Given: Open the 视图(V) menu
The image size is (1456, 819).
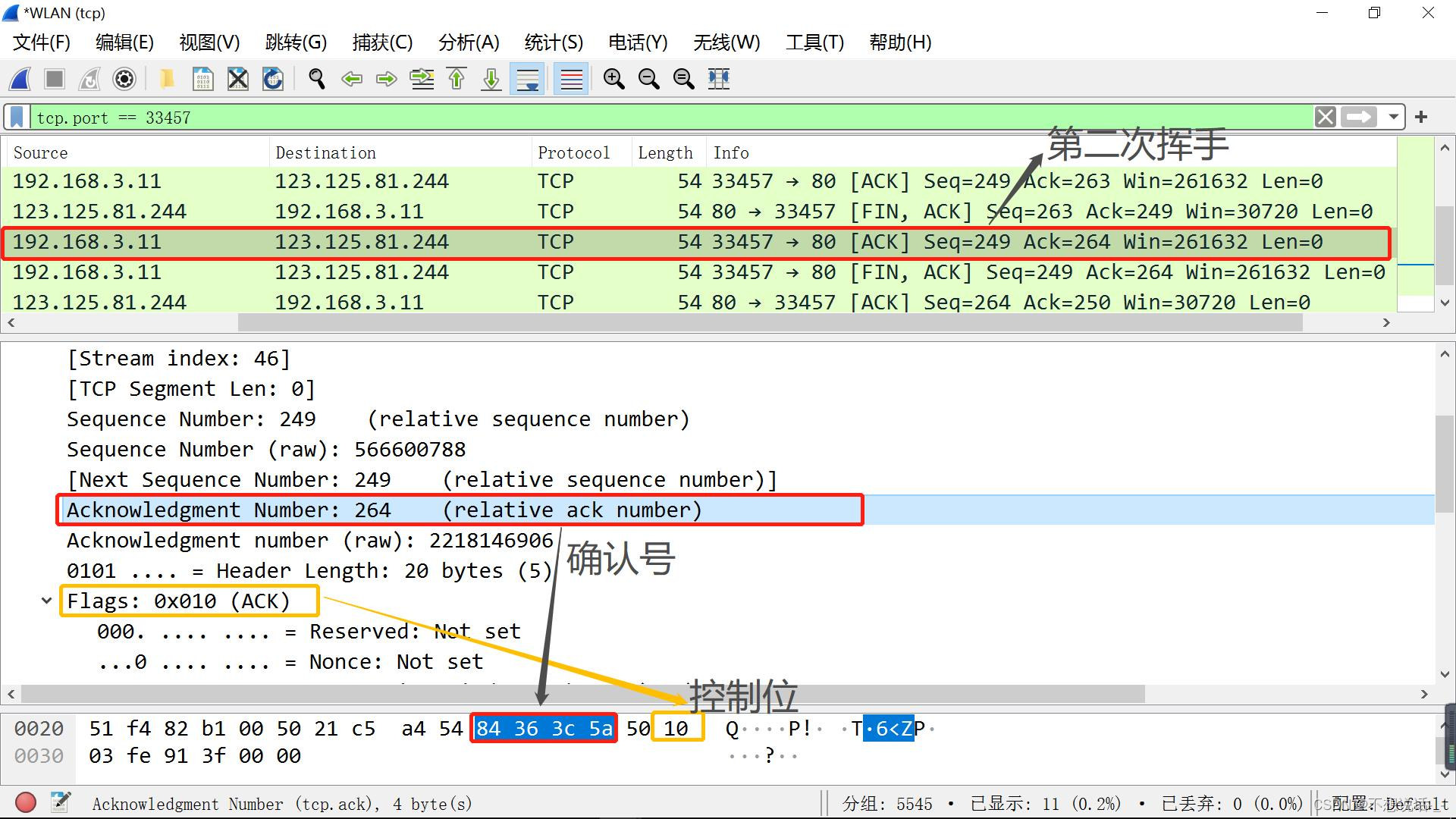Looking at the screenshot, I should click(209, 42).
